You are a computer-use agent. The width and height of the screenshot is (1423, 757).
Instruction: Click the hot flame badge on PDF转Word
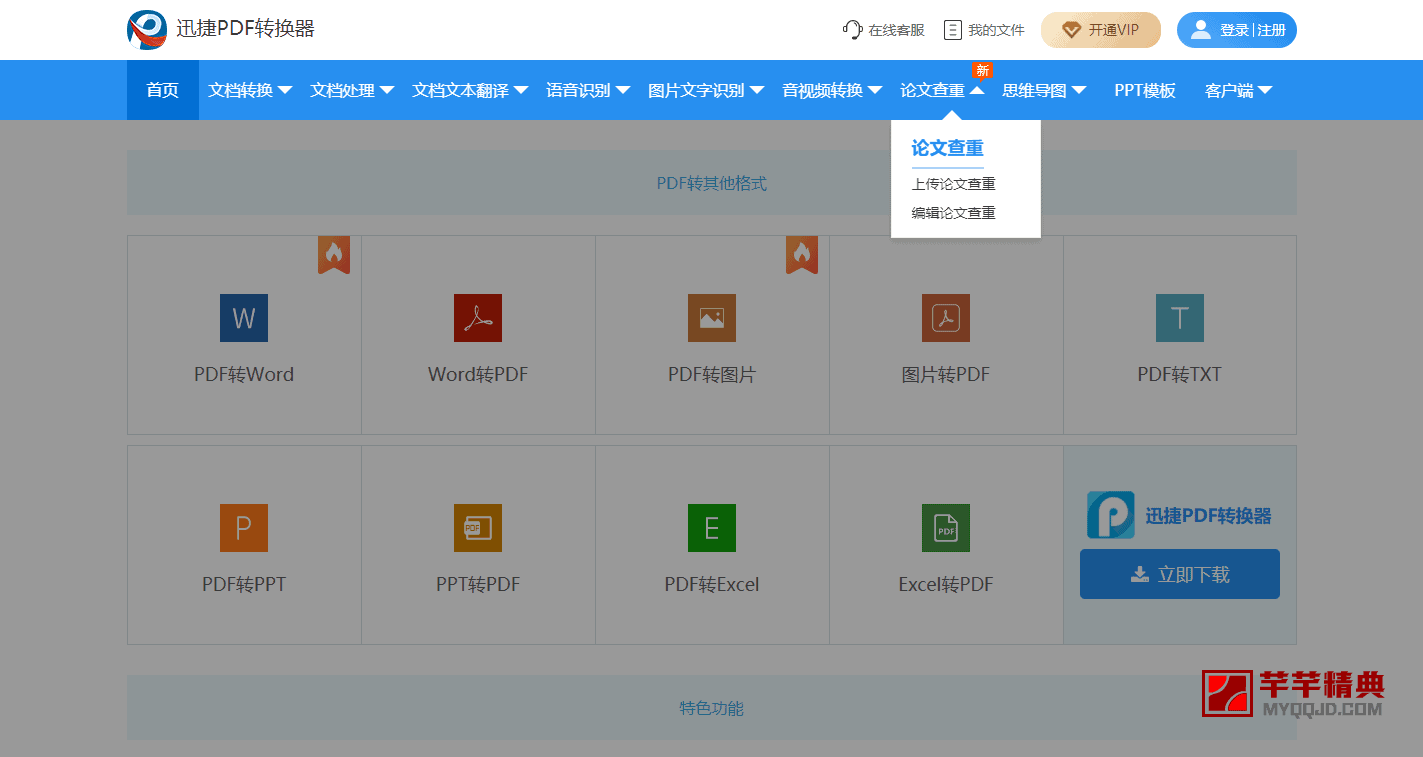click(334, 255)
